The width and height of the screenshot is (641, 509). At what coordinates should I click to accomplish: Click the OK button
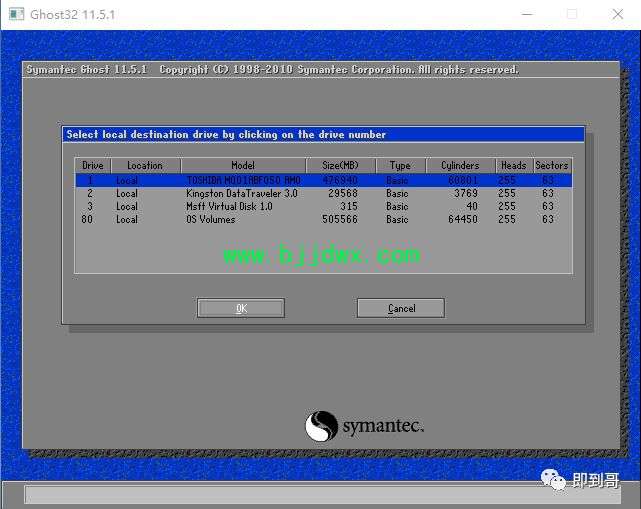coord(241,308)
